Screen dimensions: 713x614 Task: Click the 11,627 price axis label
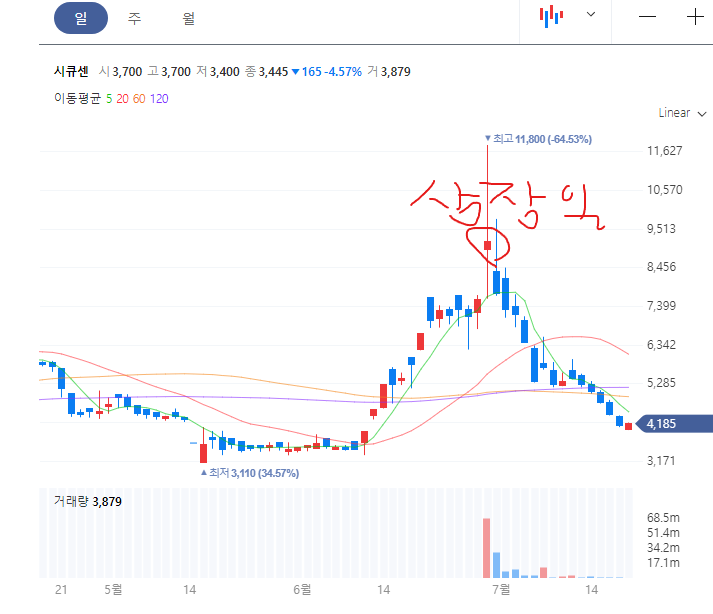[664, 151]
